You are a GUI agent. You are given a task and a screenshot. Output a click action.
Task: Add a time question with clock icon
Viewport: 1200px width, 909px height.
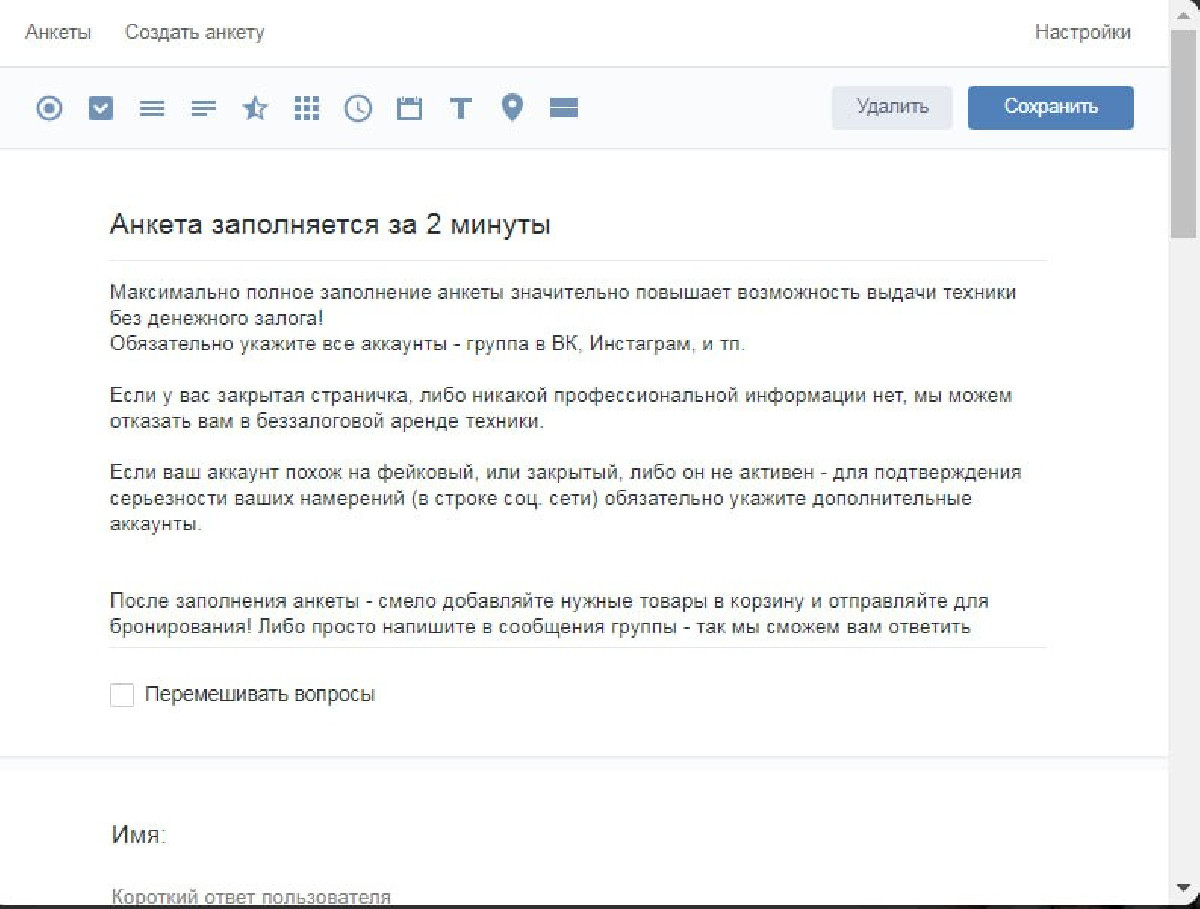pos(358,108)
